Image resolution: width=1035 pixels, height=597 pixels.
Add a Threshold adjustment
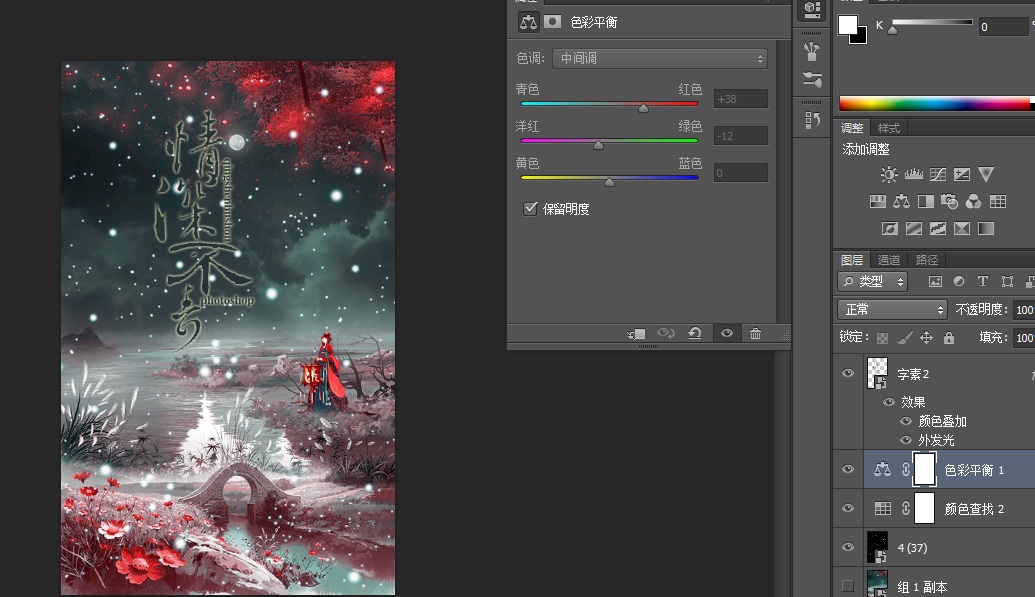[x=938, y=228]
